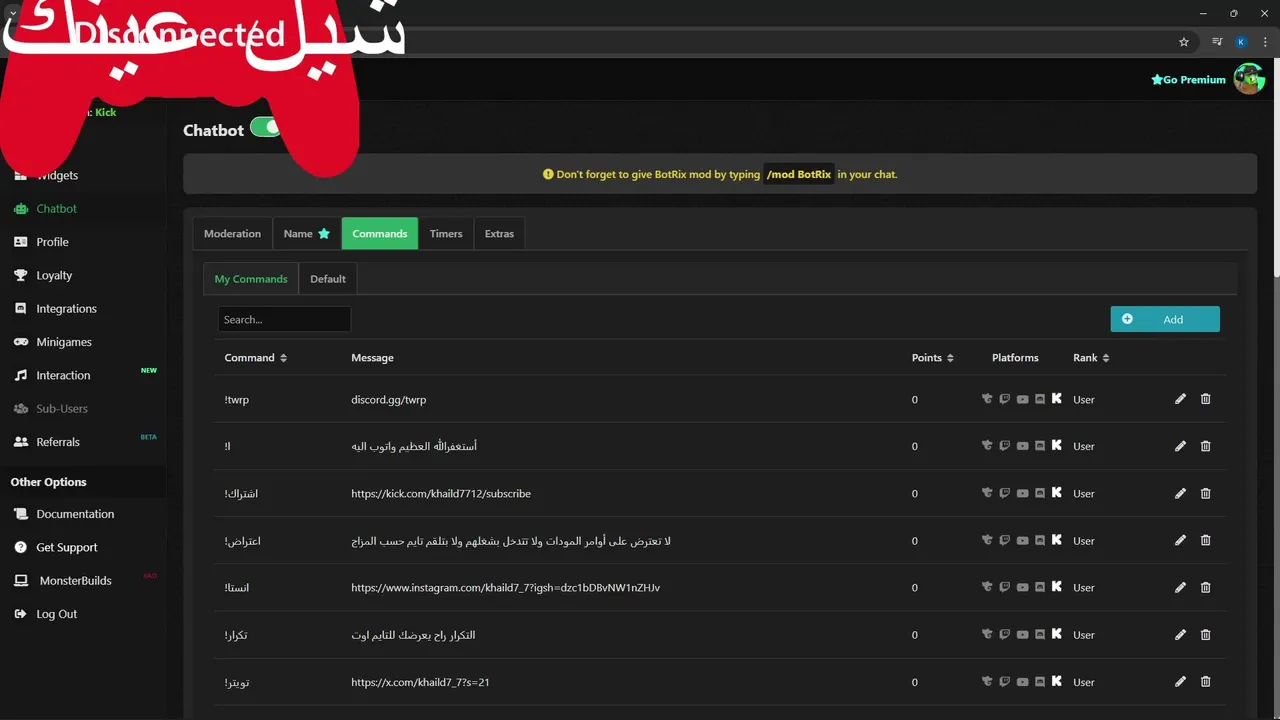Click the Twitch icon in kick.com subscribe row

click(x=1005, y=493)
